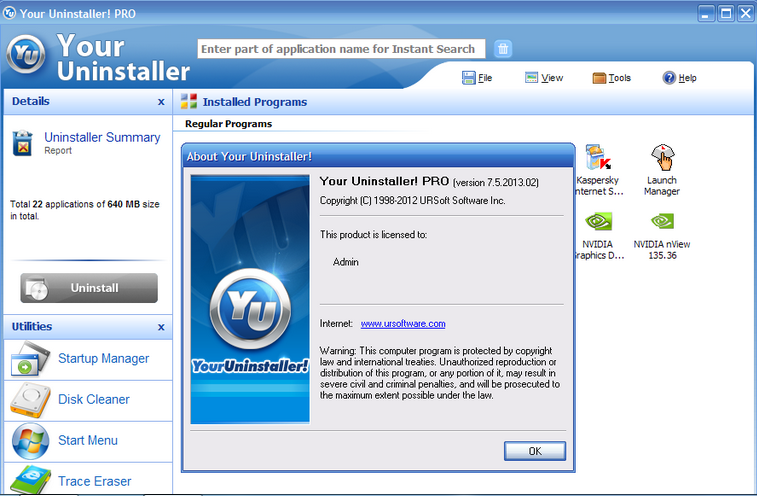Click the Tools menu box icon
This screenshot has width=757, height=496.
point(599,78)
